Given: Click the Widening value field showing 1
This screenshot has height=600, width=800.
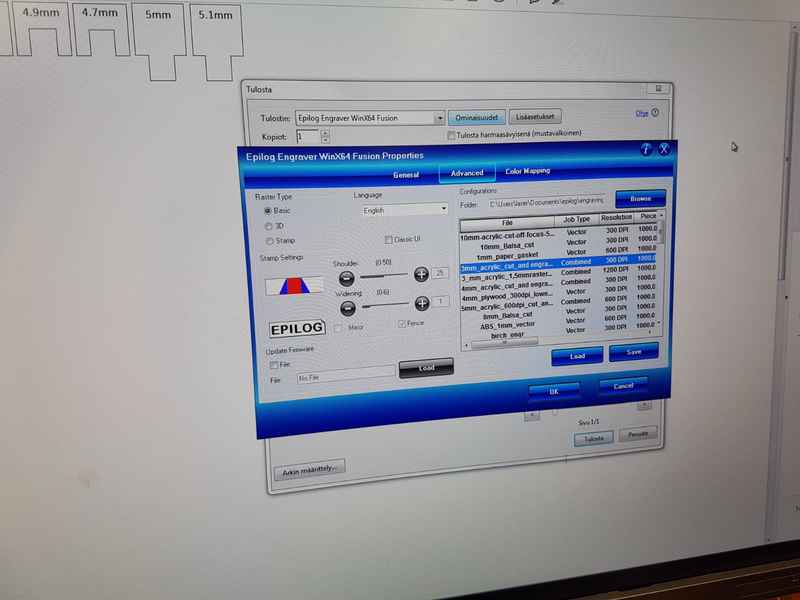Looking at the screenshot, I should (x=441, y=302).
